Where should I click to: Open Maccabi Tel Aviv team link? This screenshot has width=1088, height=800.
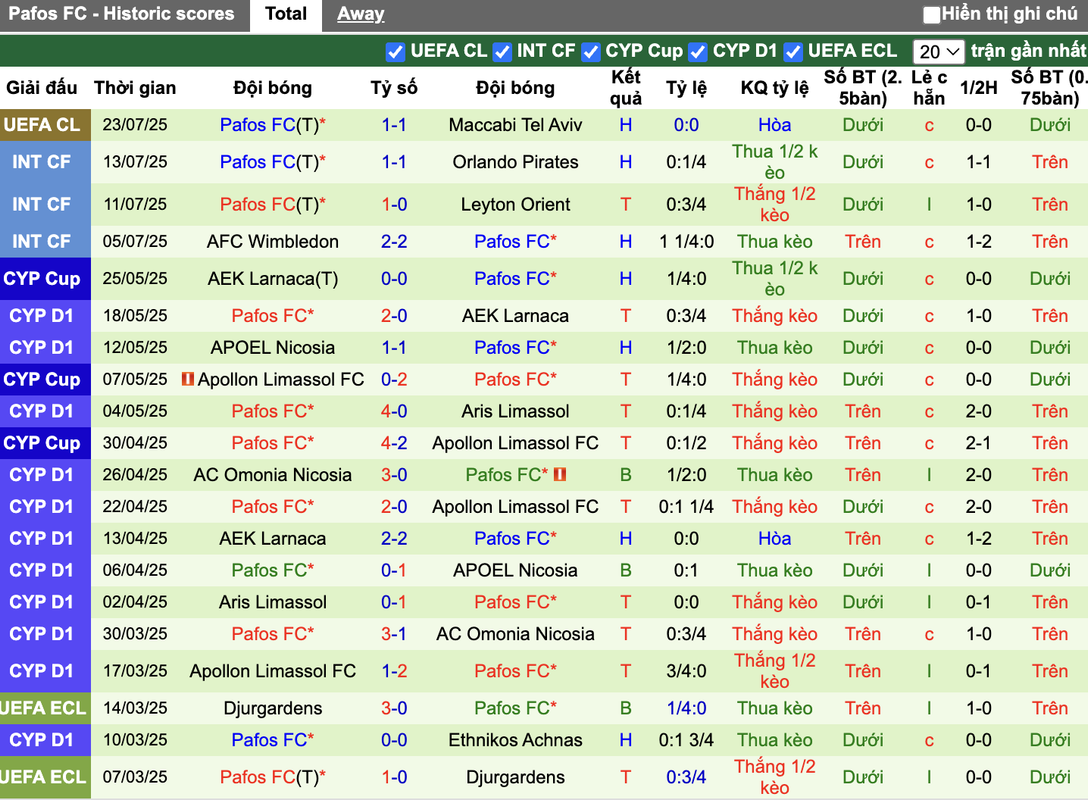(x=515, y=125)
